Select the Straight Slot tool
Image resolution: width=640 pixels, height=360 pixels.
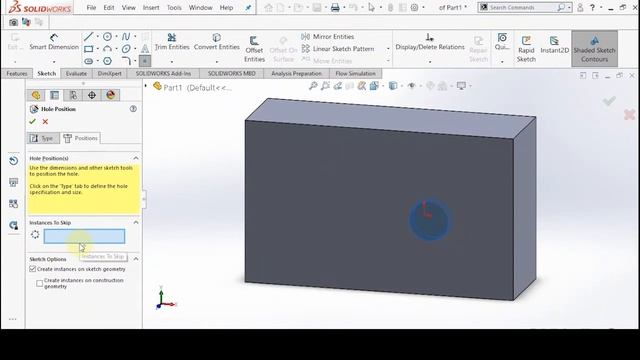89,61
